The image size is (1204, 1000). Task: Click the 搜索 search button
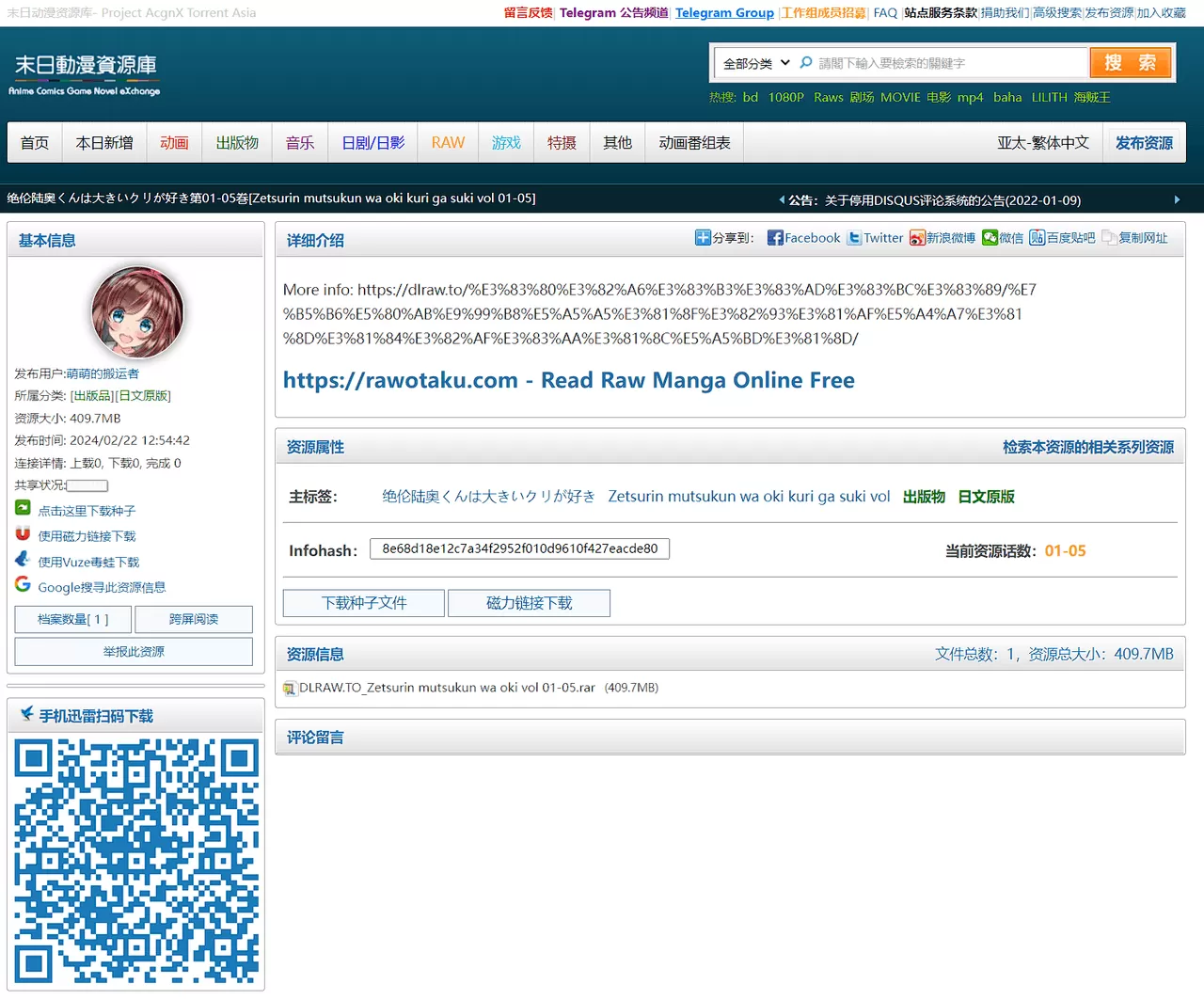coord(1130,62)
